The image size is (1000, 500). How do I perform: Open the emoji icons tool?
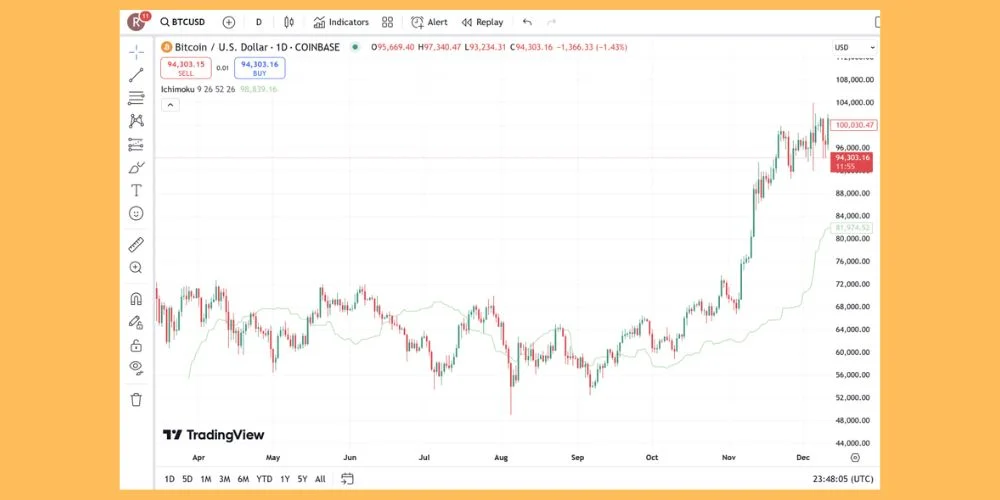tap(136, 213)
